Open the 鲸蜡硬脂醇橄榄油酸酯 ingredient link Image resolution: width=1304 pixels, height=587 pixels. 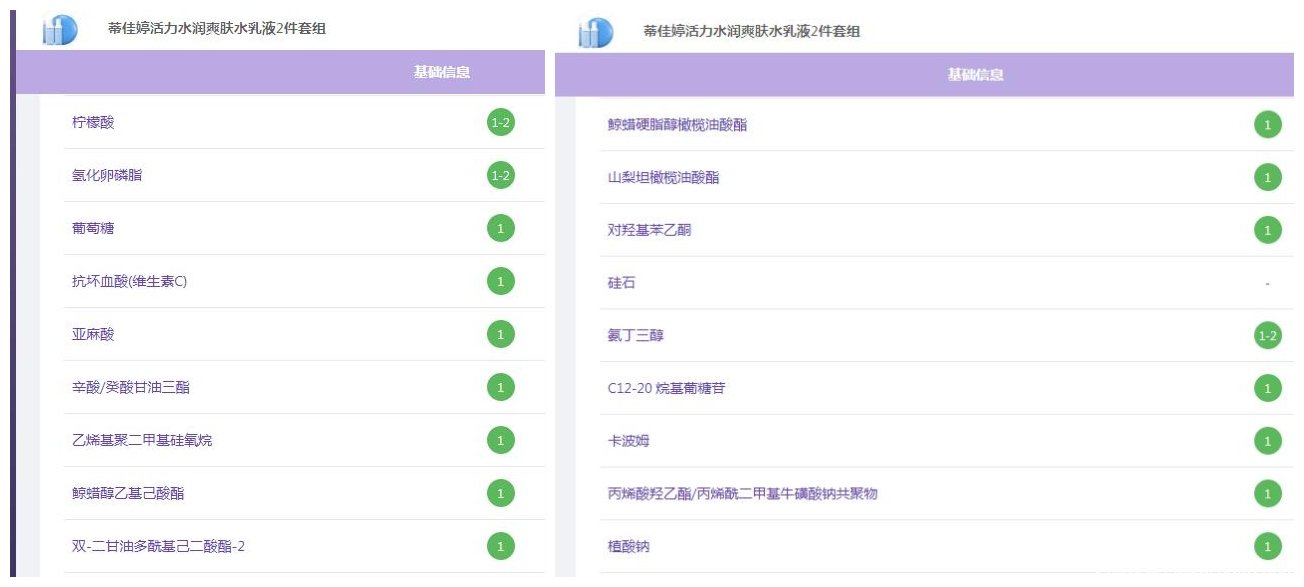click(x=677, y=125)
